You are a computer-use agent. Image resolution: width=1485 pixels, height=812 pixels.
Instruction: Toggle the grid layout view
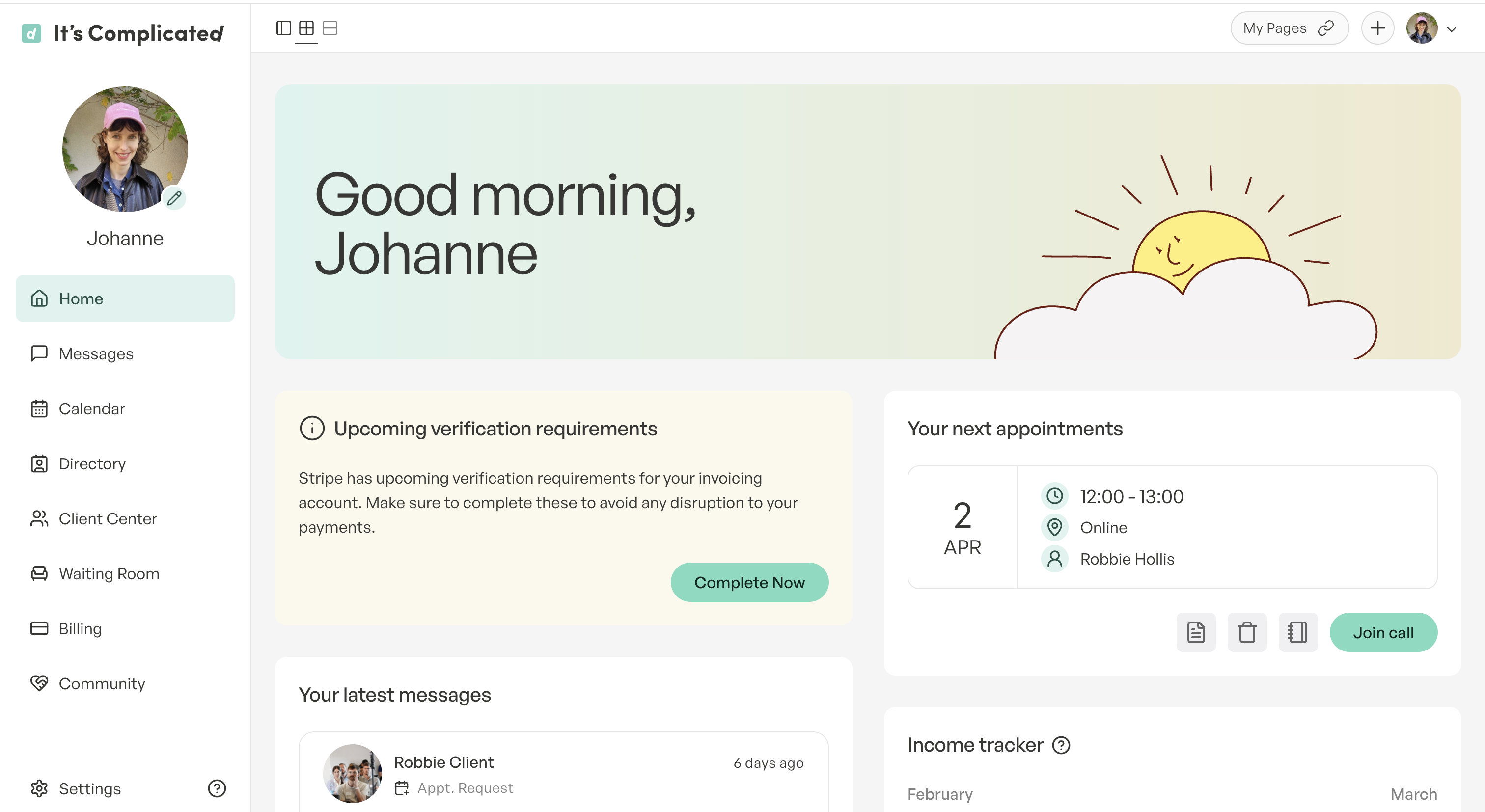[307, 27]
